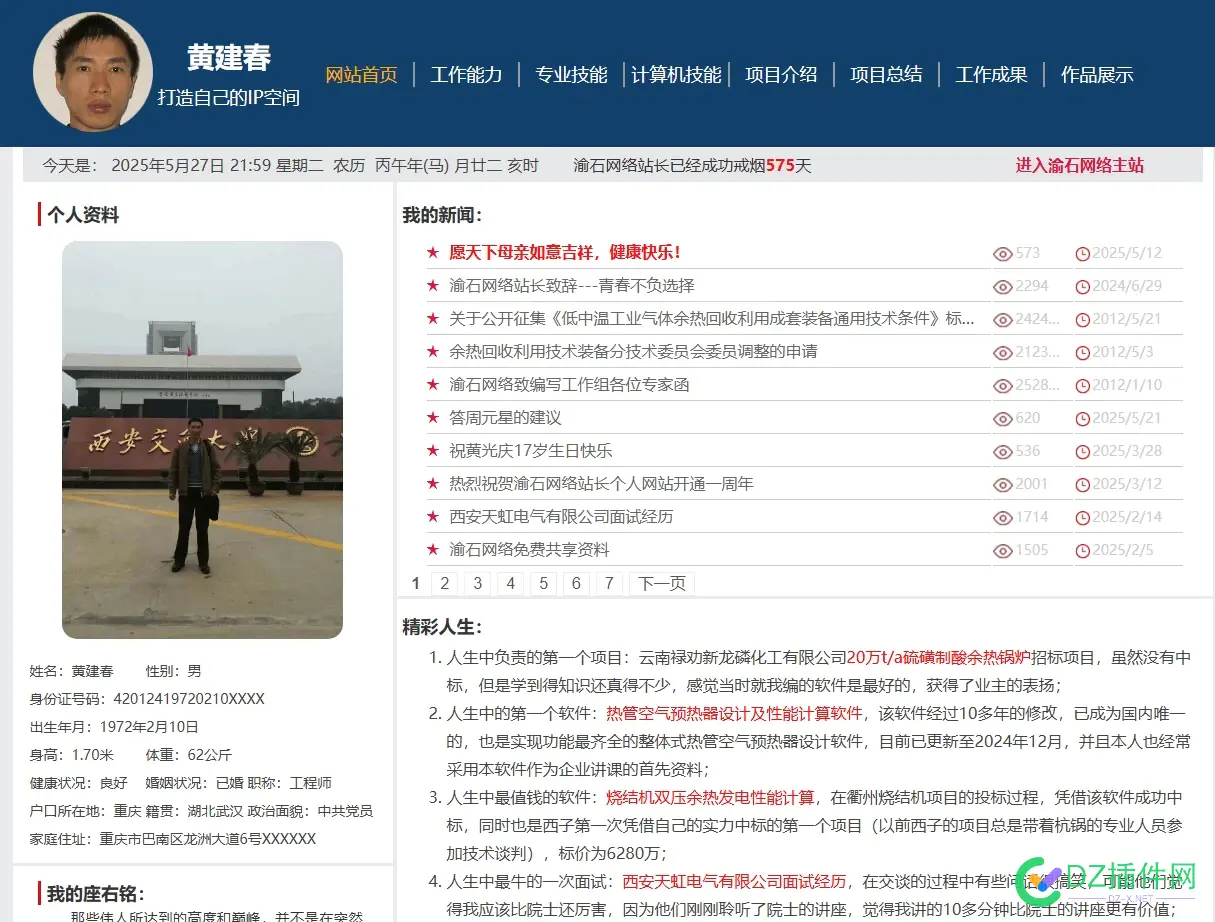Viewport: 1215px width, 922px height.
Task: Open the 网站首页 navigation tab
Action: 361,75
